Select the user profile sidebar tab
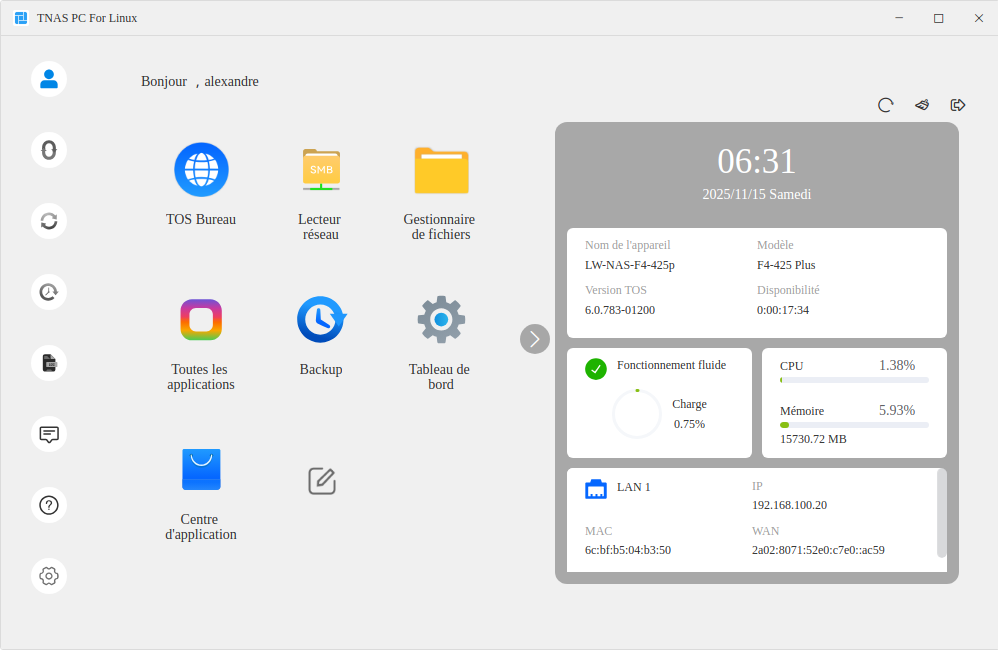Viewport: 998px width, 650px height. pyautogui.click(x=49, y=79)
